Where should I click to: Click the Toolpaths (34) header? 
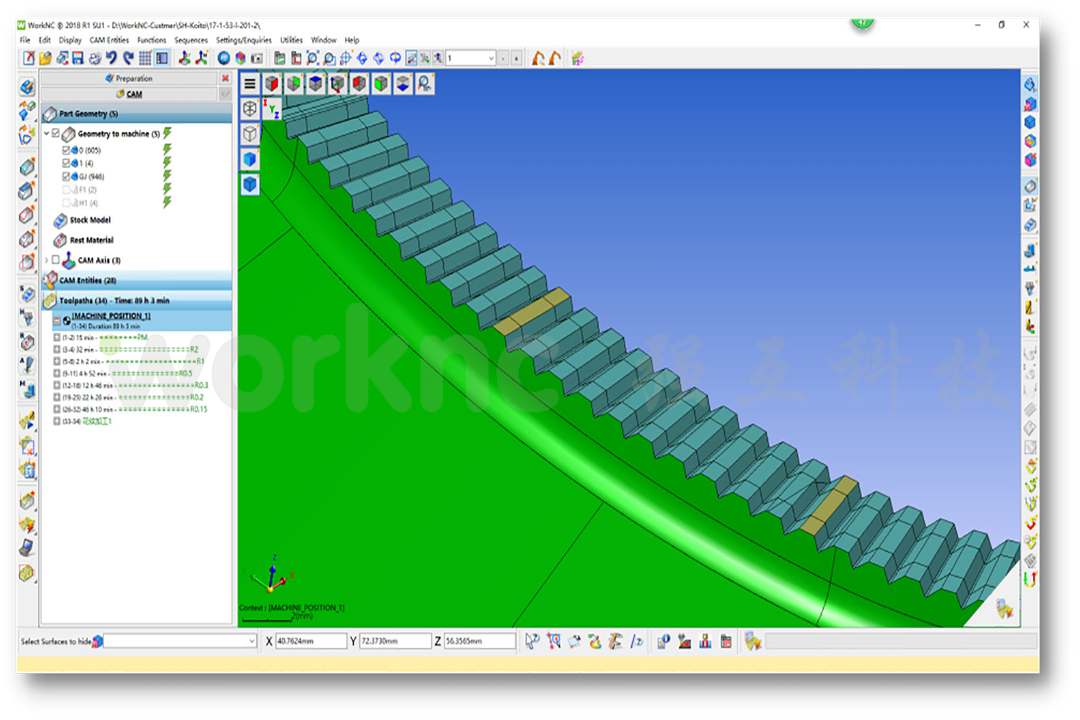136,301
